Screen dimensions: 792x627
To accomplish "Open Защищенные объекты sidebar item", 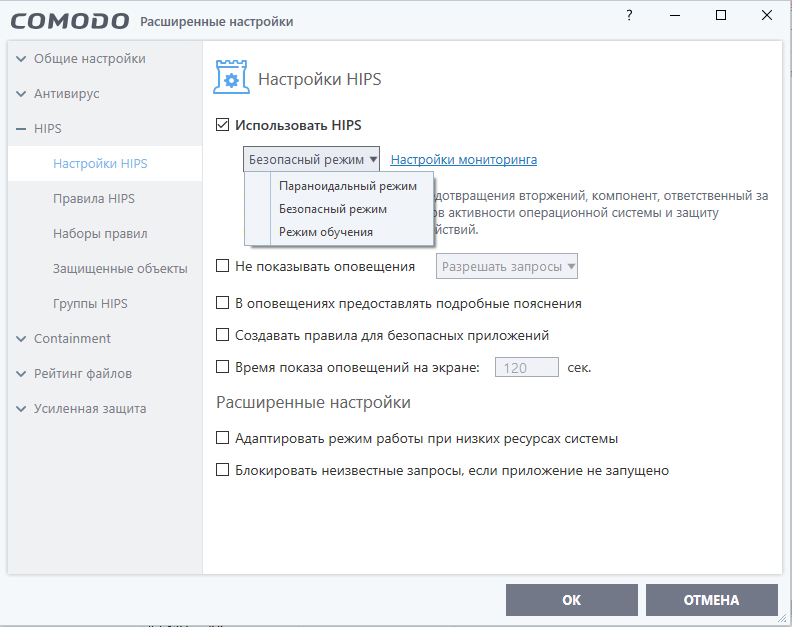I will pyautogui.click(x=105, y=268).
